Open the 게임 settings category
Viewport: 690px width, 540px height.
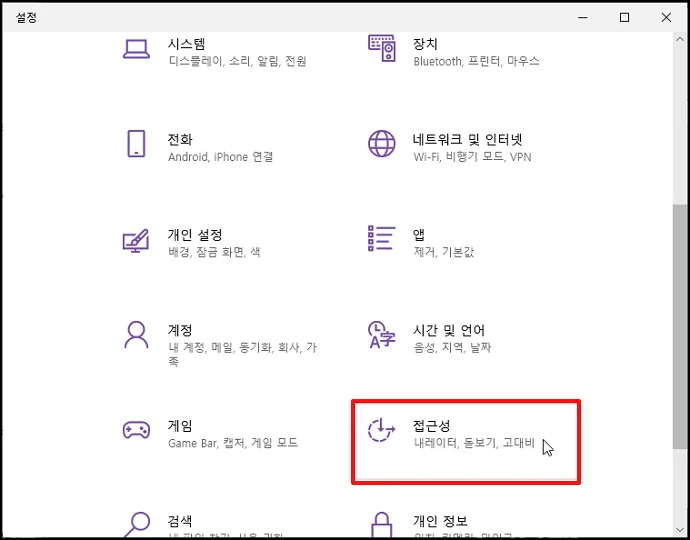(180, 426)
